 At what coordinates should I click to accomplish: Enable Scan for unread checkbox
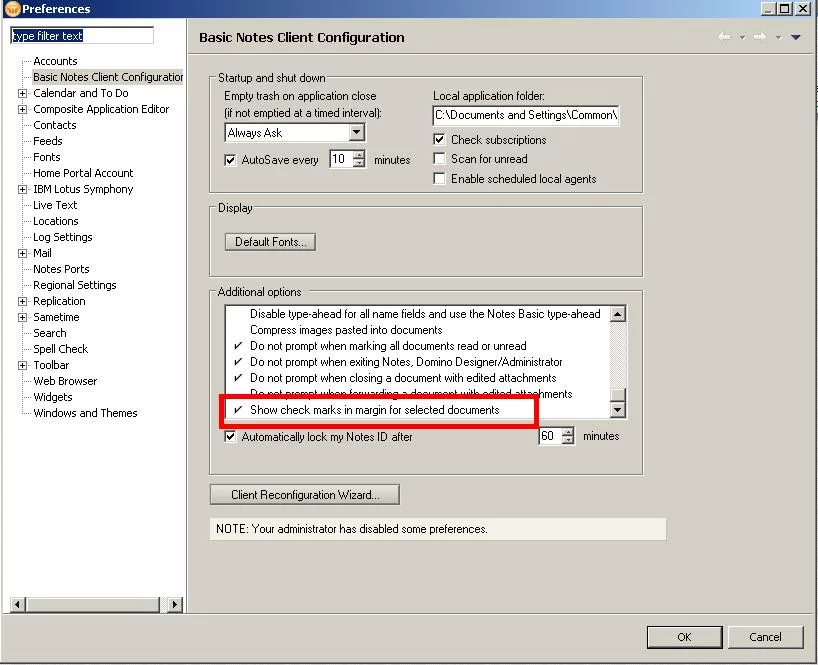(439, 159)
